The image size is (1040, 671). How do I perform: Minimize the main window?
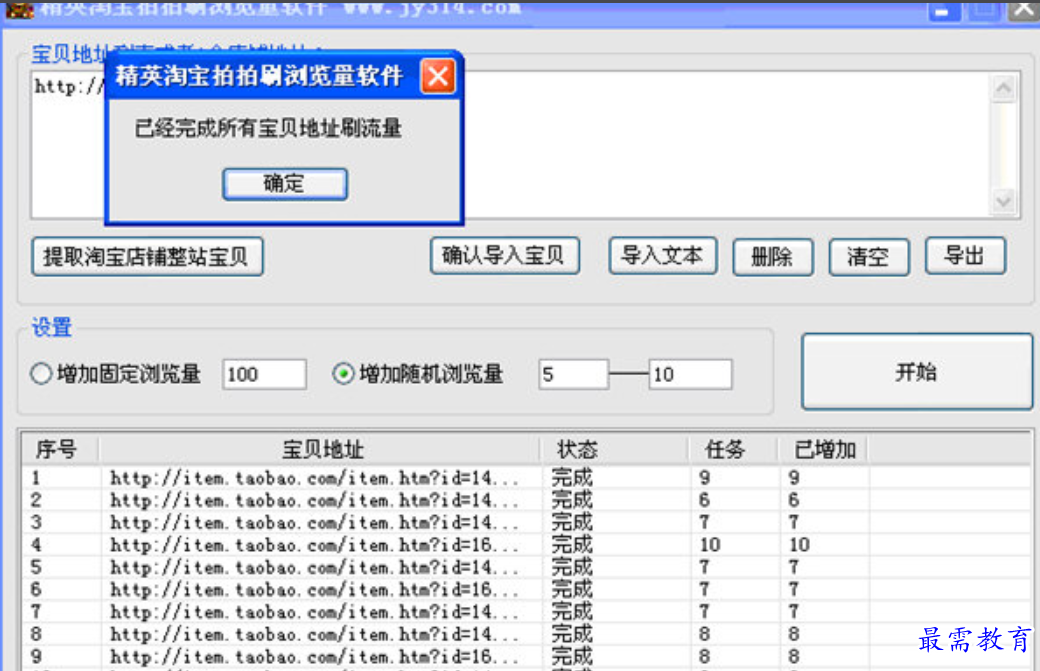coord(943,11)
